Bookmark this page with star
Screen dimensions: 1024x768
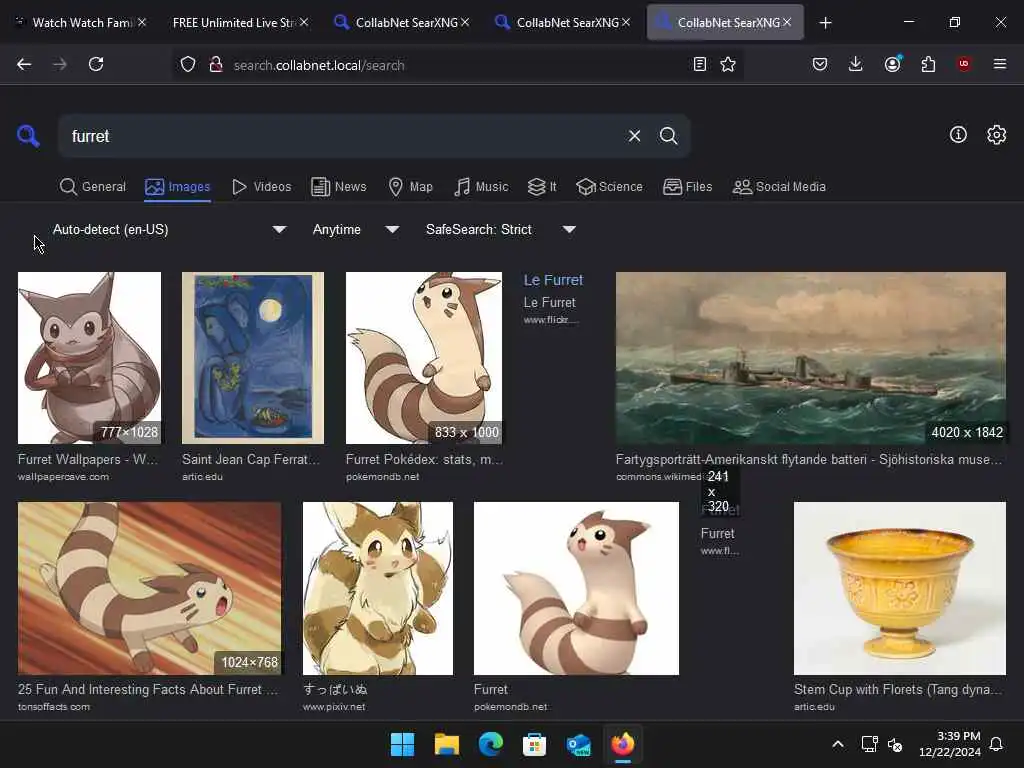coord(728,64)
